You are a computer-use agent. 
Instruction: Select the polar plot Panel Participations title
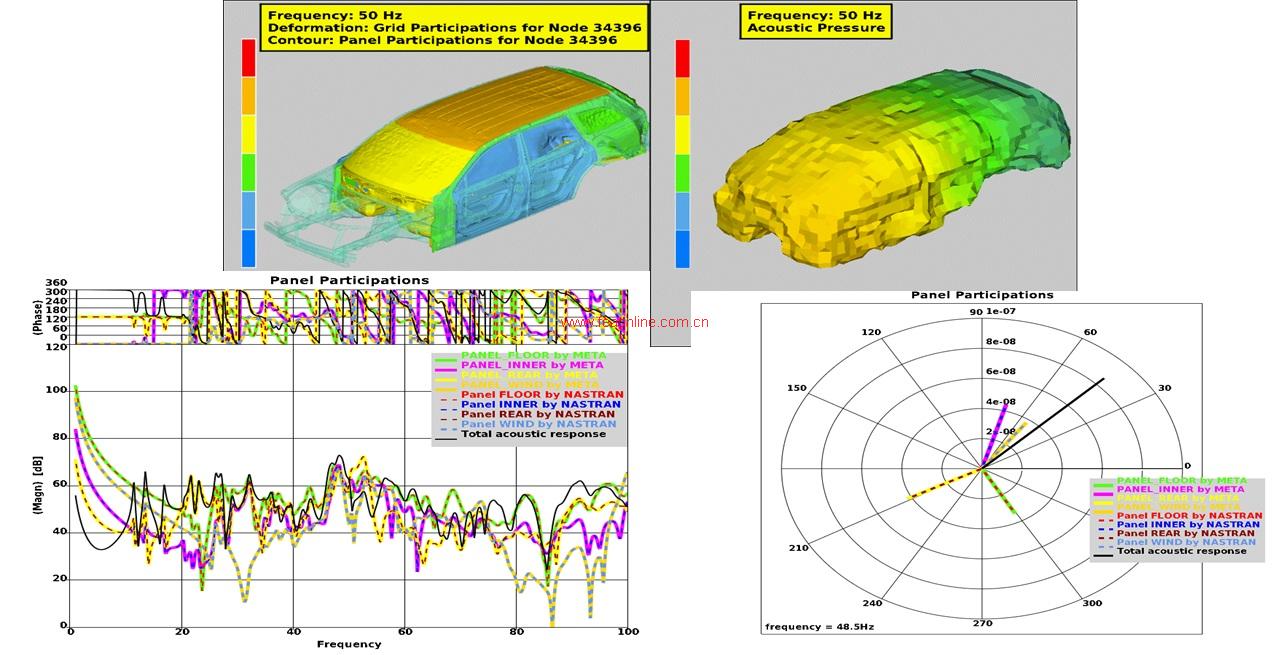tap(981, 295)
